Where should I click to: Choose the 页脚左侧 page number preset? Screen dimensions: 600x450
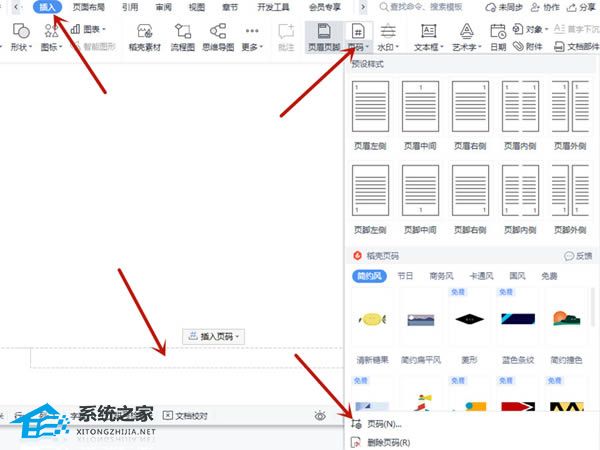click(370, 200)
